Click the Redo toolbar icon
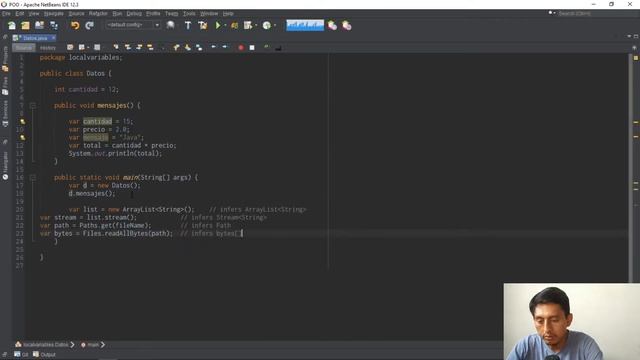Screen dimensions: 640x360 pos(89,25)
